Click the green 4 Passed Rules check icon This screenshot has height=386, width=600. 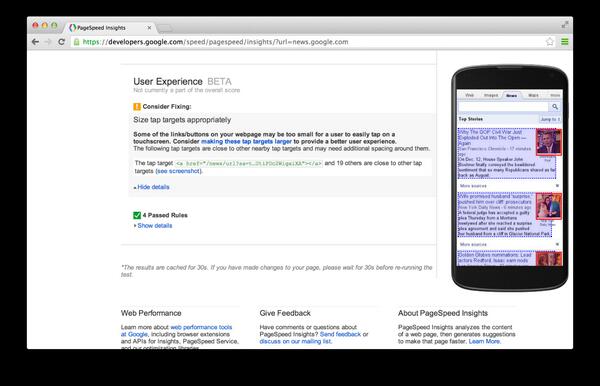pyautogui.click(x=137, y=215)
